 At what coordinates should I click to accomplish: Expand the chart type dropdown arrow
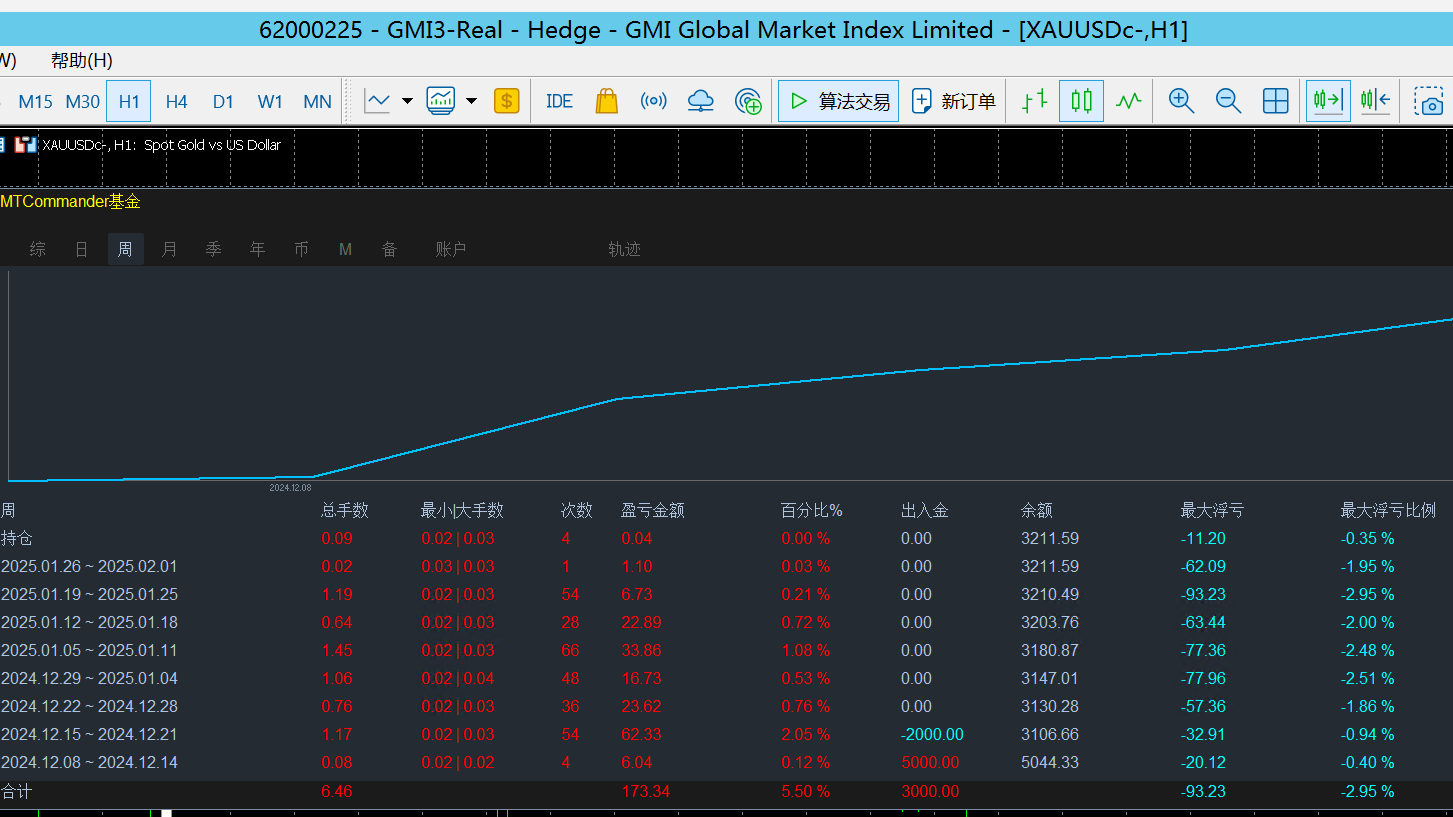click(407, 101)
